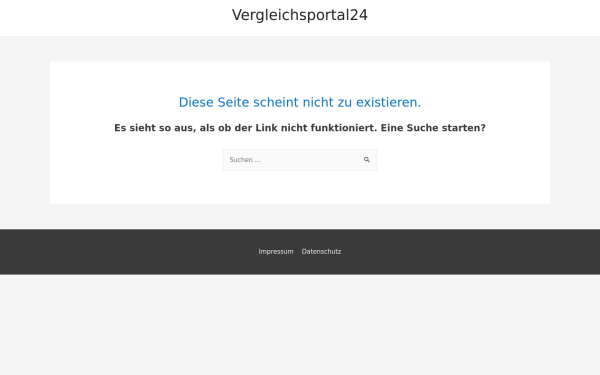Select heading "Diese Seite scheint nicht zu existieren."

pyautogui.click(x=300, y=103)
